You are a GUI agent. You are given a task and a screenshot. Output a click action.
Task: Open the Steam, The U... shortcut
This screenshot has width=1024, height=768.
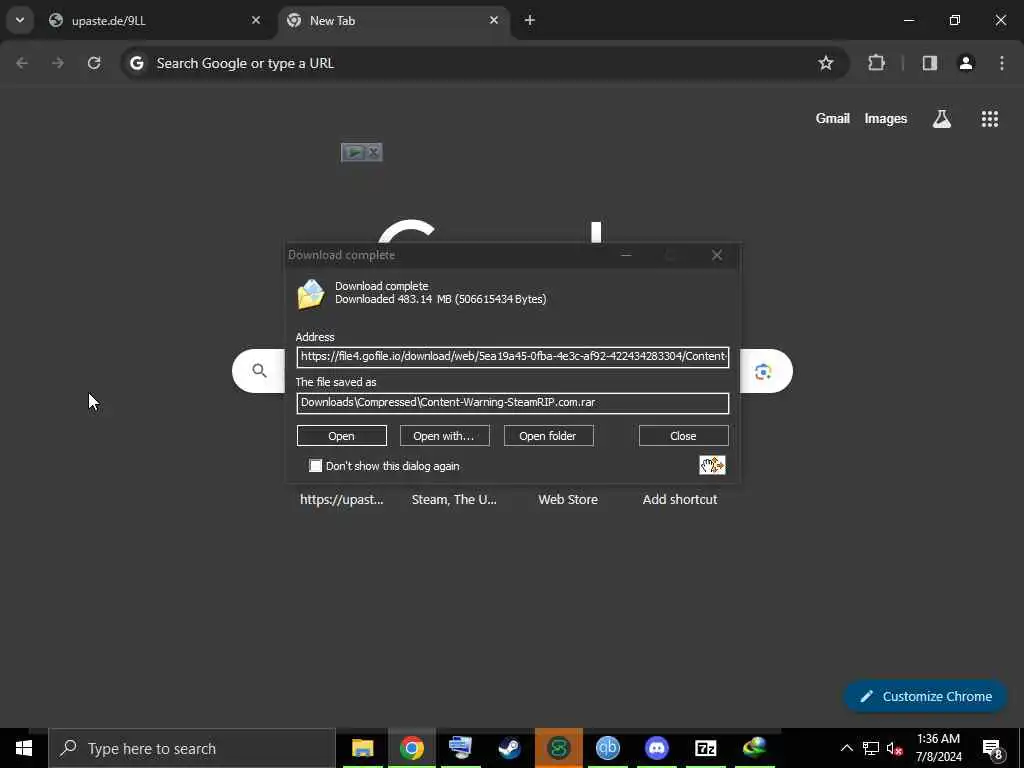click(x=454, y=500)
